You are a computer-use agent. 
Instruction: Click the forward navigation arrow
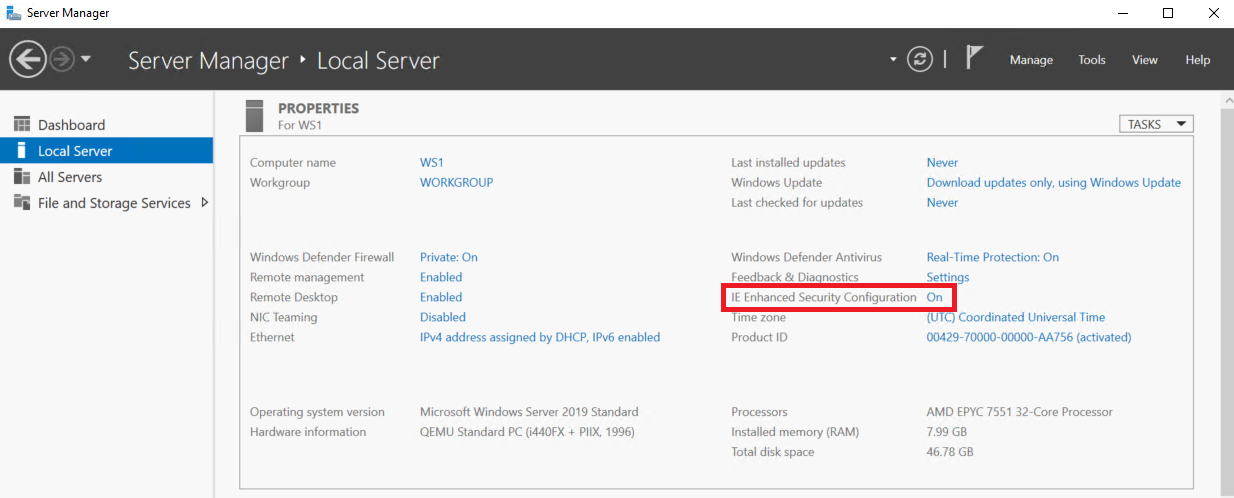(x=62, y=60)
